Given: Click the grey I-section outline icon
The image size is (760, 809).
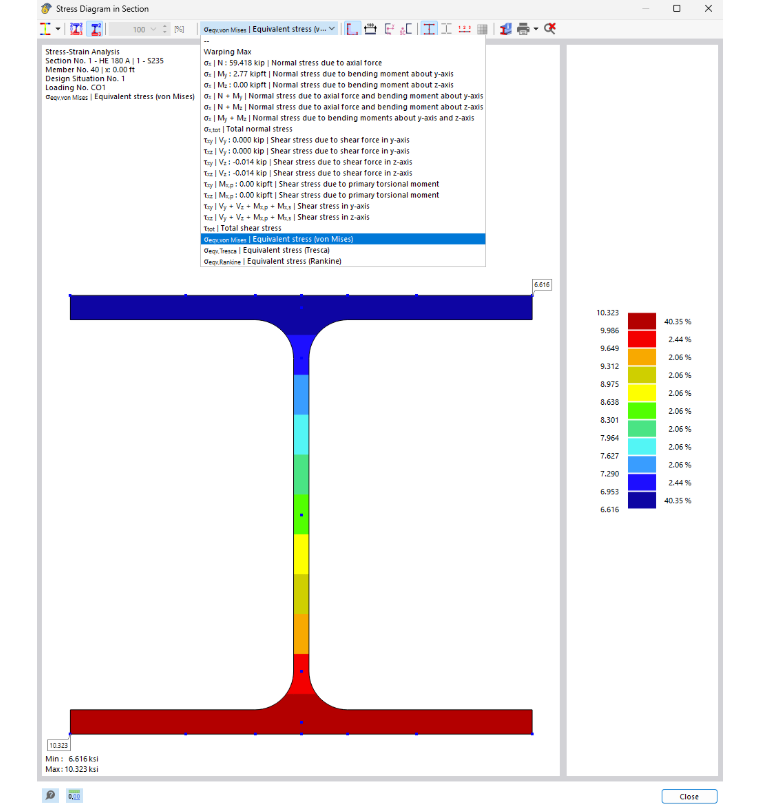Looking at the screenshot, I should click(x=447, y=29).
